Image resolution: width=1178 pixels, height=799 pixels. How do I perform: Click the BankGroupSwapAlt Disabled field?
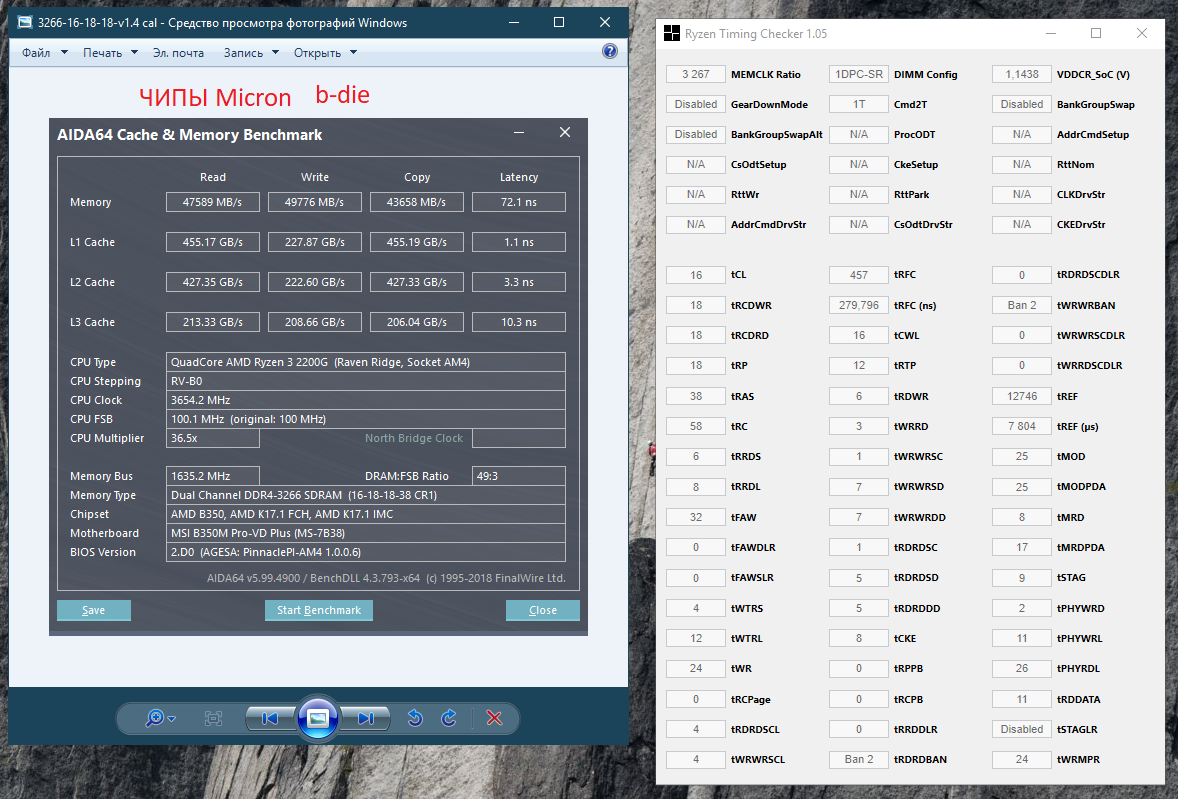pyautogui.click(x=696, y=134)
